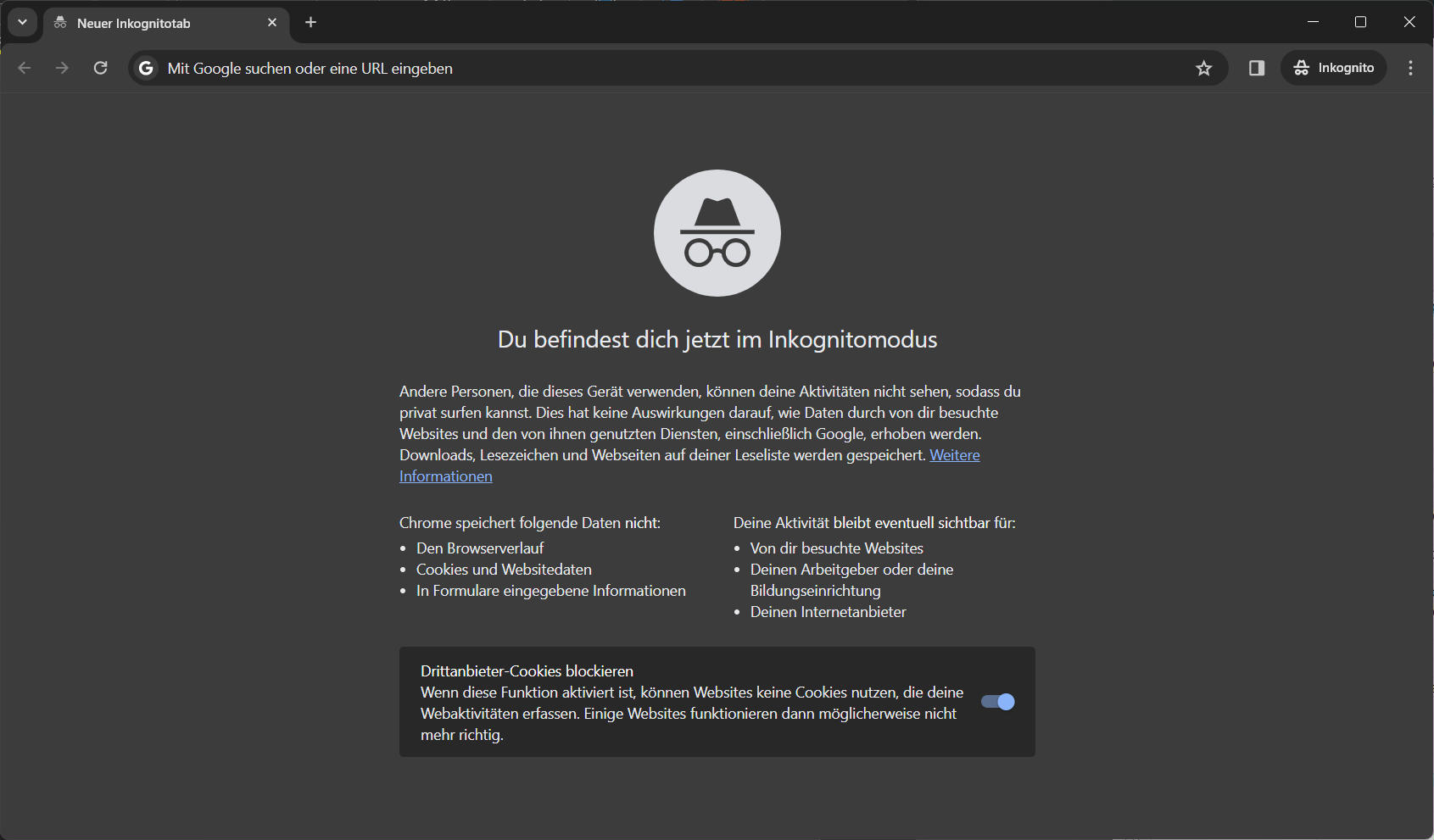Toggle Drittanbieter-Cookies blockieren switch

[x=998, y=702]
